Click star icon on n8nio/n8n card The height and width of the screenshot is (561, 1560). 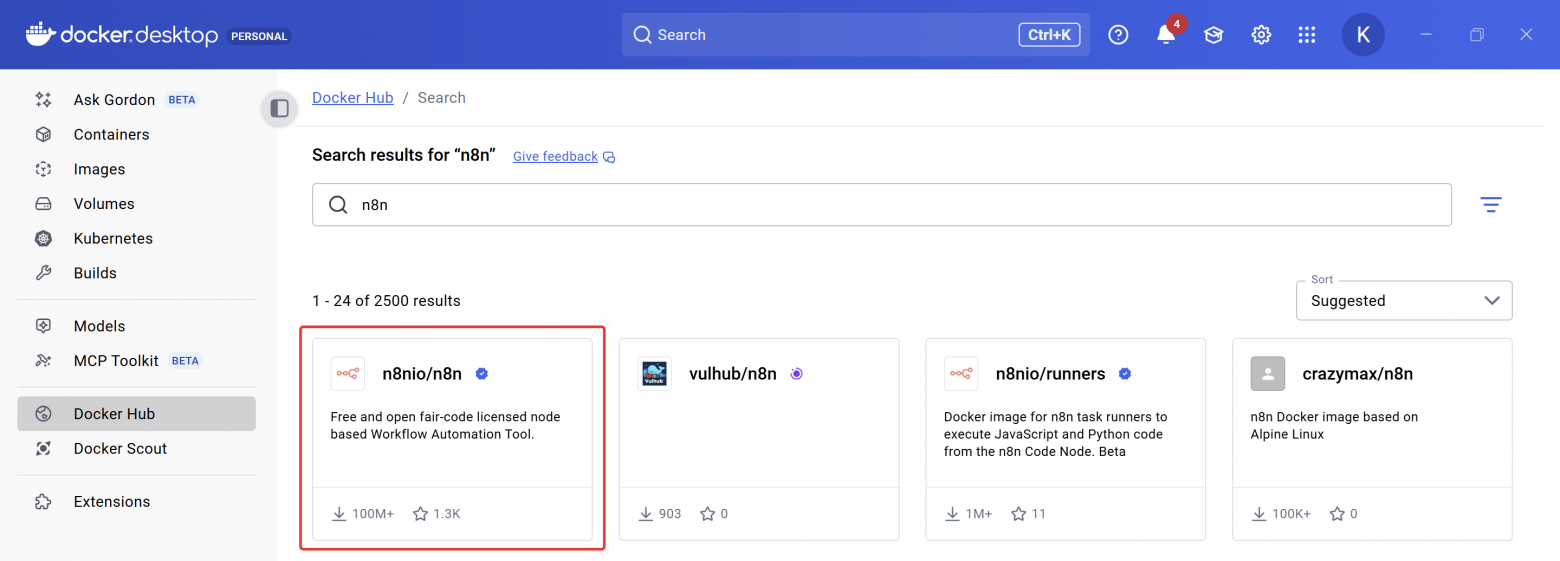click(x=420, y=514)
